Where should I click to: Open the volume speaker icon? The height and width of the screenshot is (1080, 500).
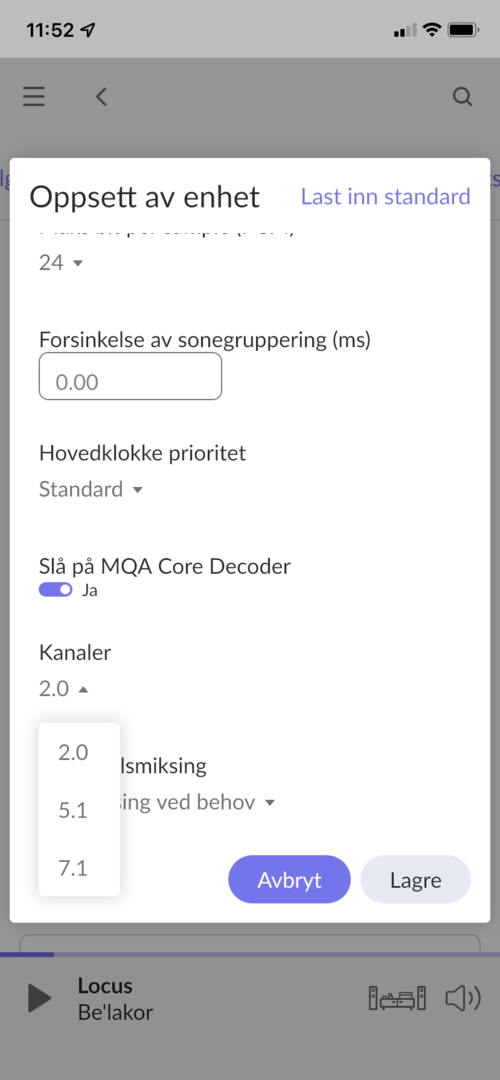coord(463,998)
